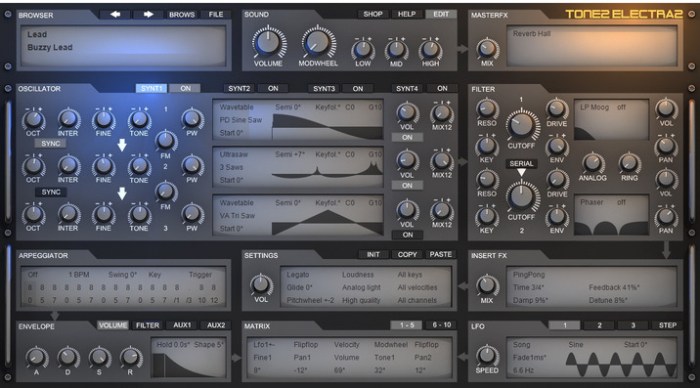Click the FM knob above oscillator 2
700x388 pixels.
click(166, 141)
